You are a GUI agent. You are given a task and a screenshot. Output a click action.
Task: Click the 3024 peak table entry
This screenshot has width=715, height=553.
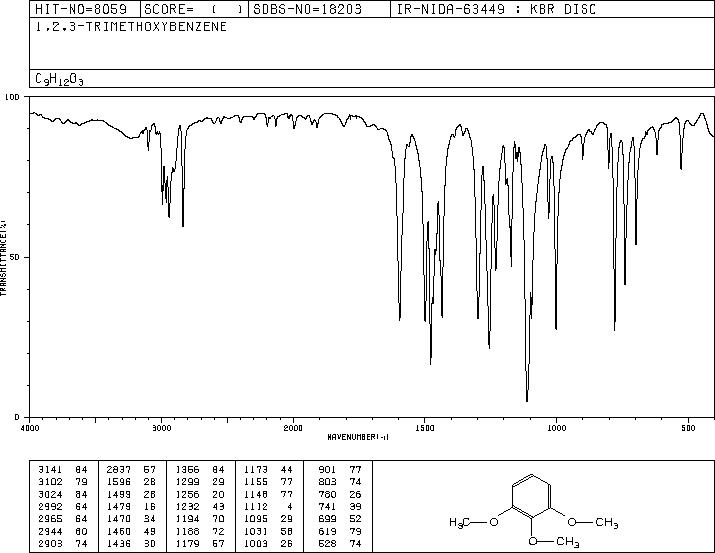tap(62, 494)
